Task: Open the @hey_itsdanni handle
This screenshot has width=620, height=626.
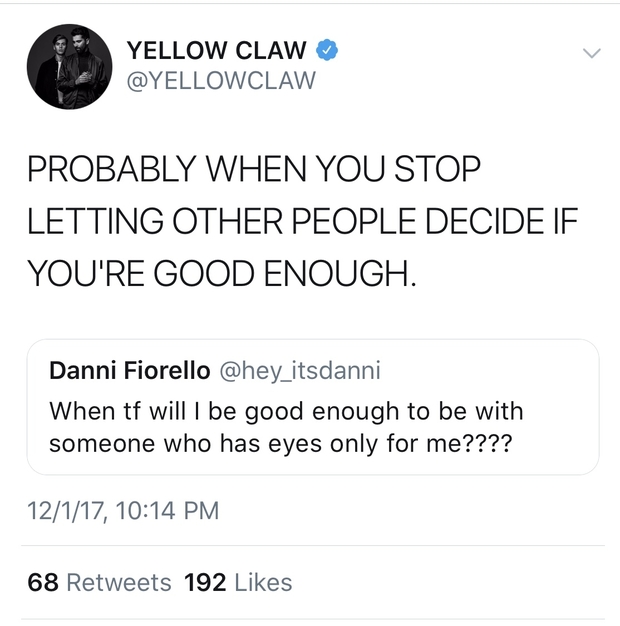Action: 299,371
